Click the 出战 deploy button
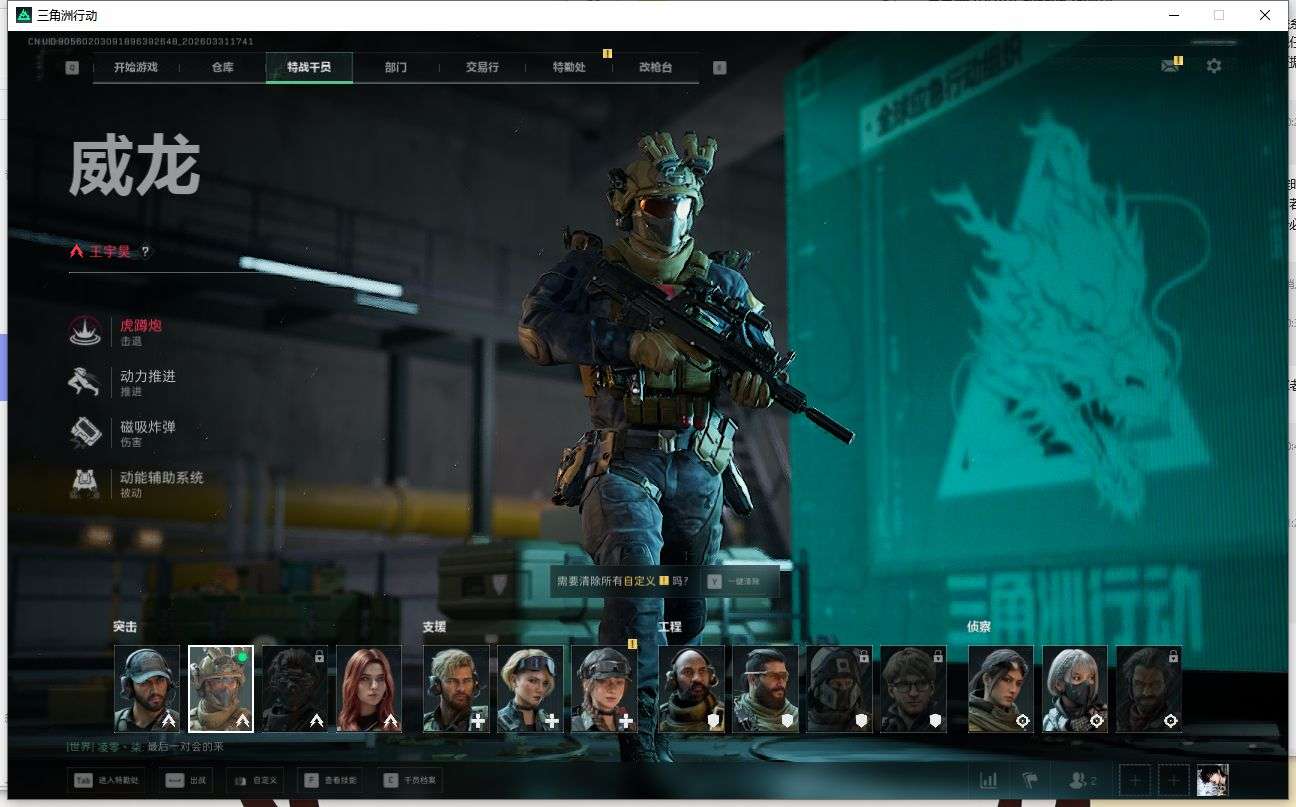This screenshot has height=807, width=1296. (x=186, y=780)
